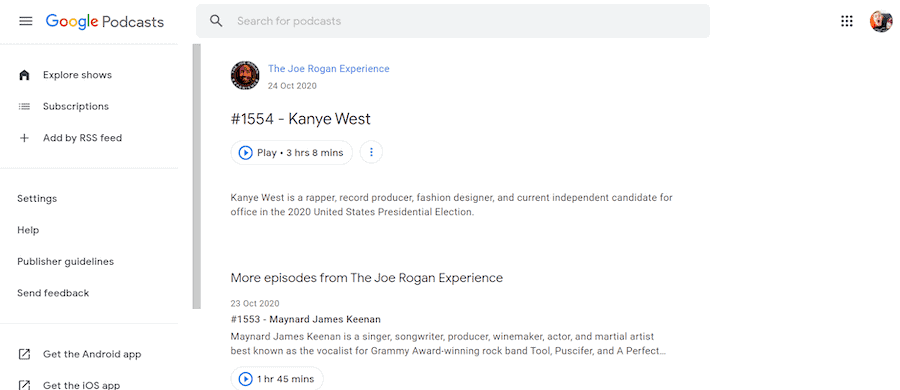Click the sidebar vertical scrollbar
Screen dimensions: 900x390
click(196, 176)
